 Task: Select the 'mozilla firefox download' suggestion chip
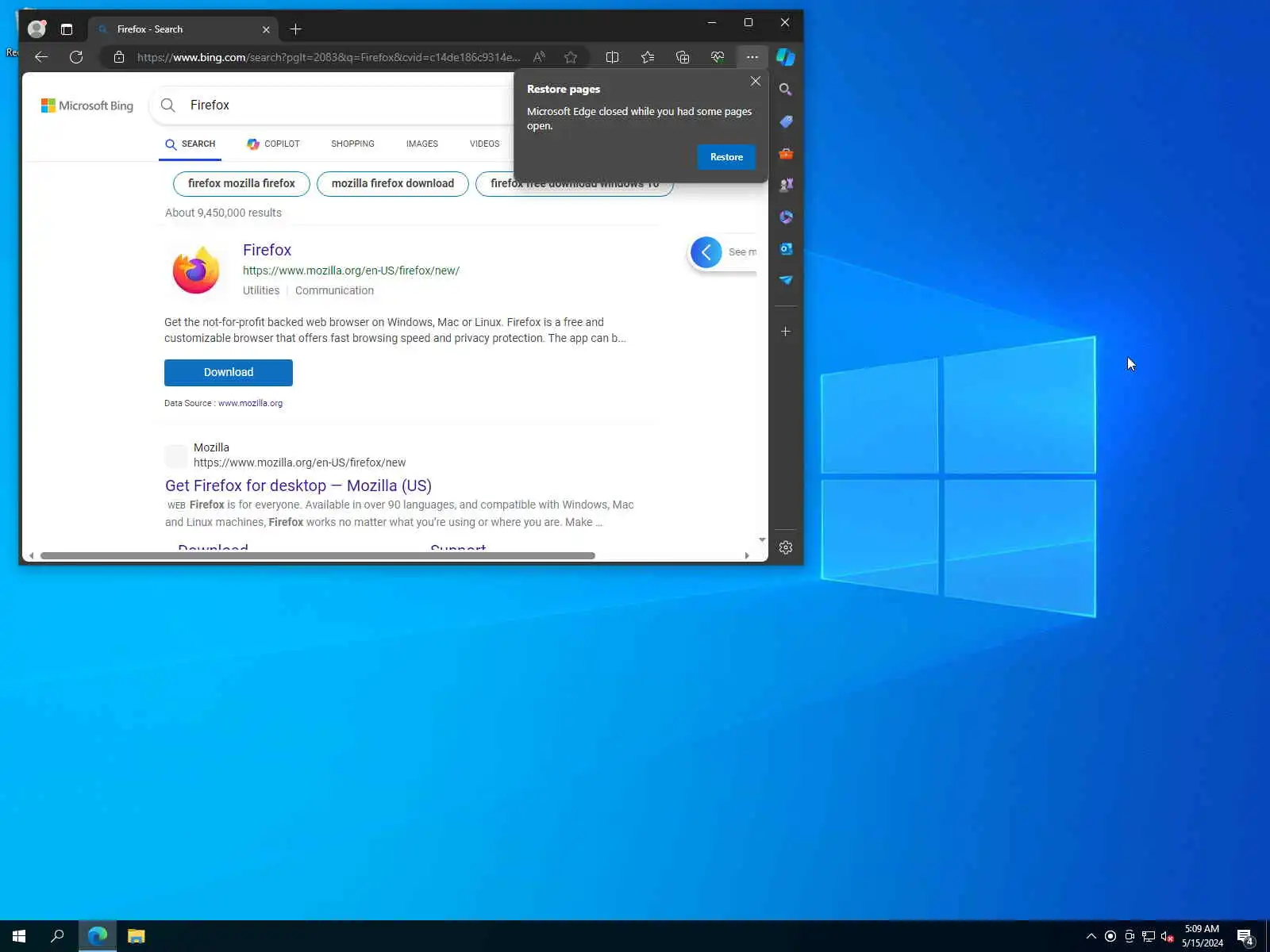click(x=393, y=183)
